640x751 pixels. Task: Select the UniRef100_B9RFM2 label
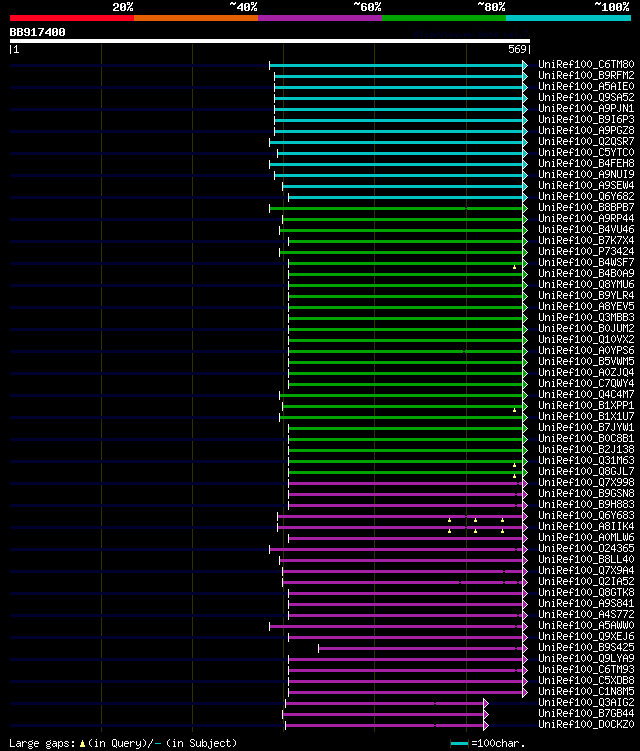point(586,75)
